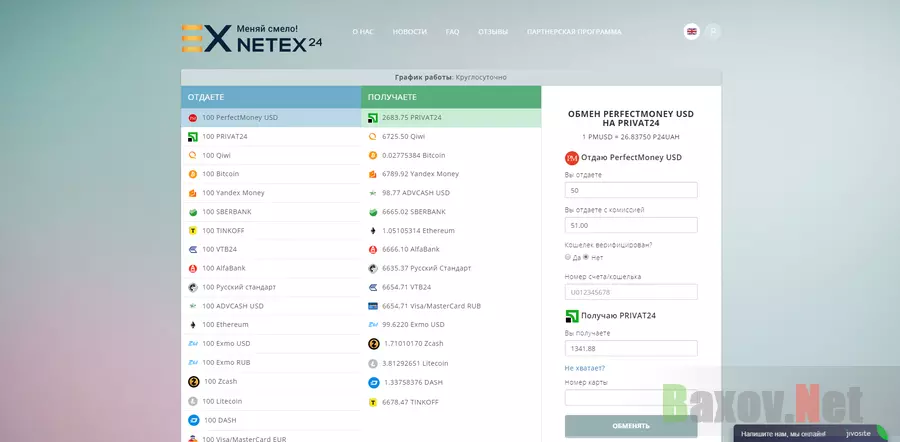Screen dimensions: 900x442
Task: Select '100 Exmo USD' to give
Action: coord(271,343)
